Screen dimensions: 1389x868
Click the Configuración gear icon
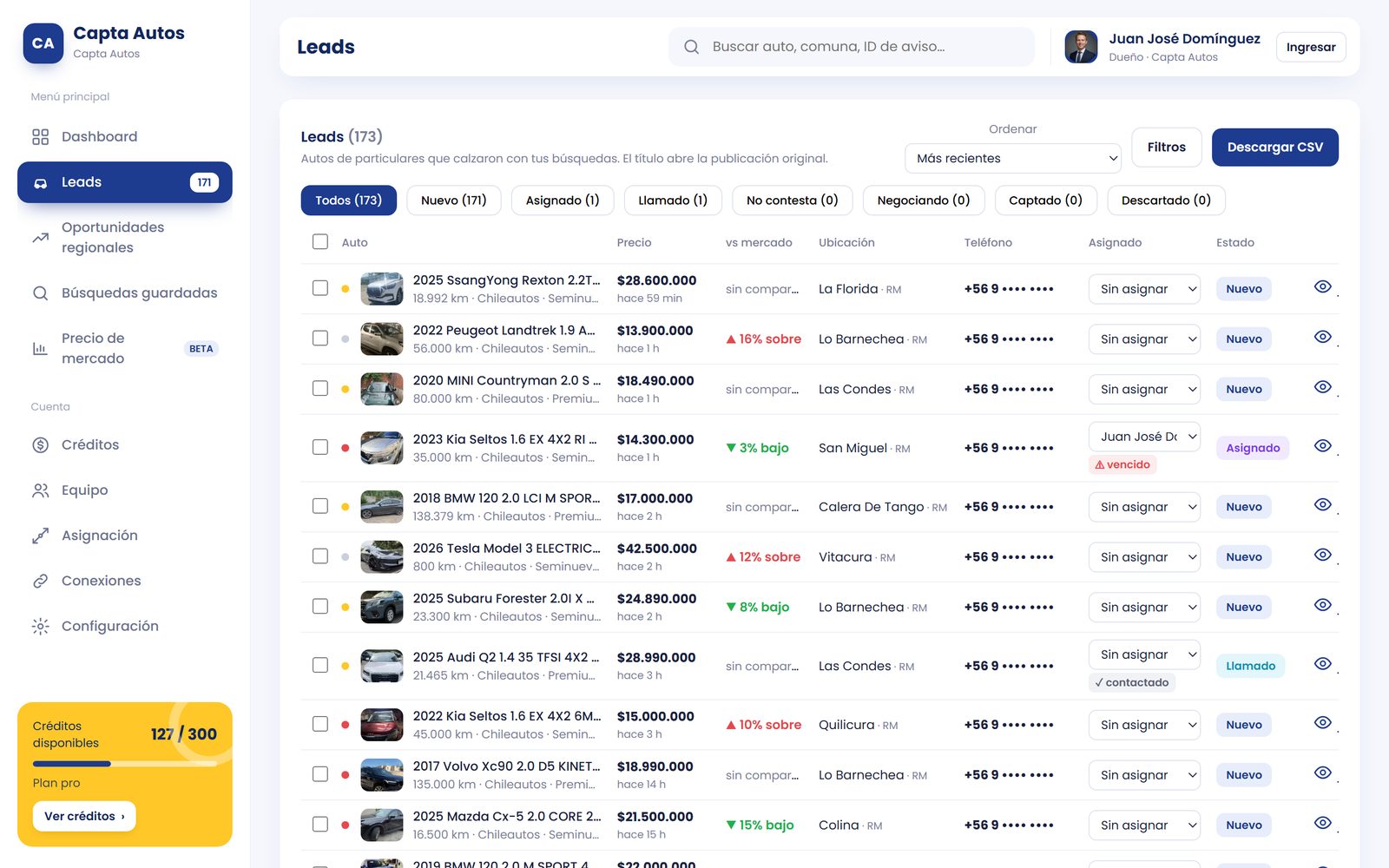pos(41,627)
